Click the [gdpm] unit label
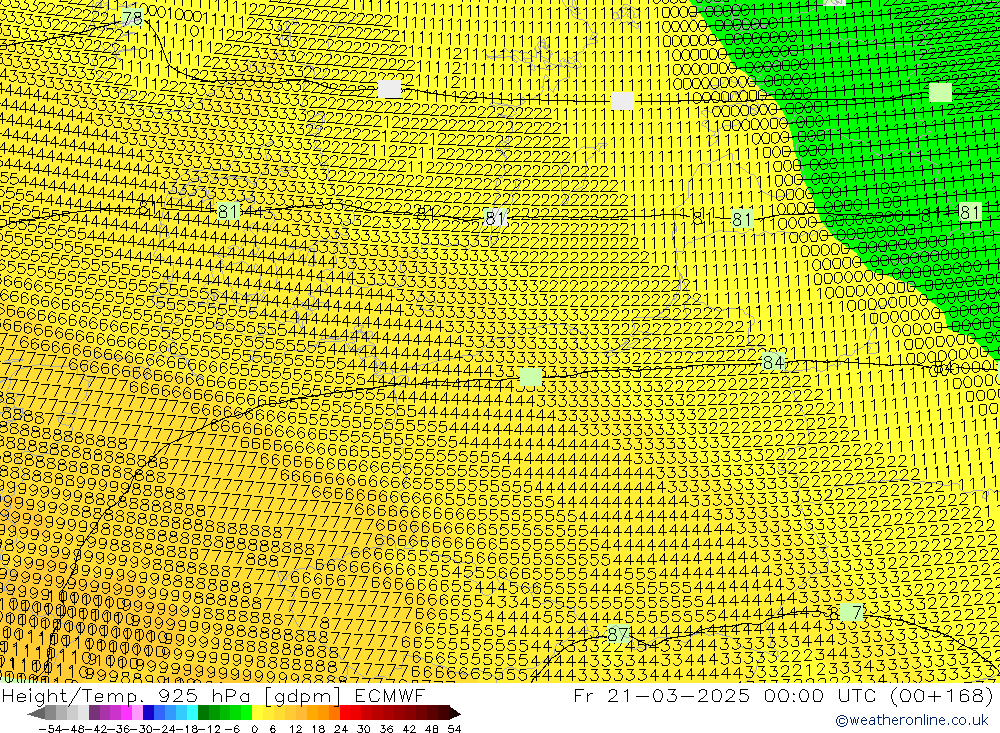The width and height of the screenshot is (1000, 733). pos(302,696)
